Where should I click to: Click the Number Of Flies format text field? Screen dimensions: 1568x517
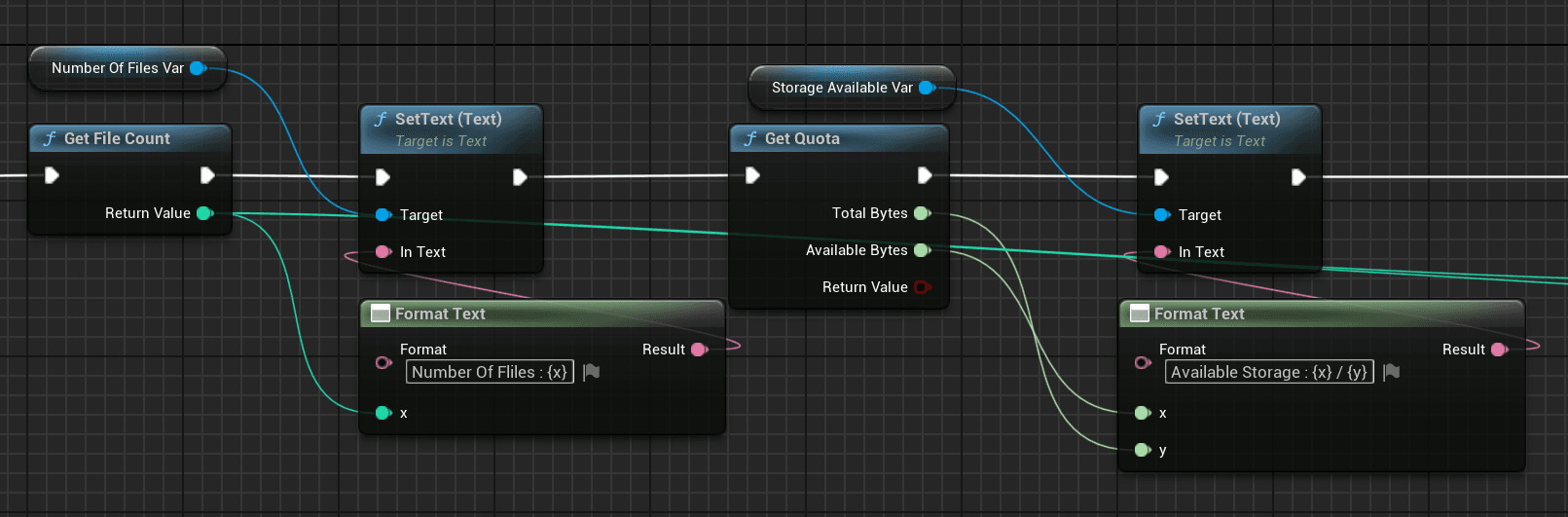pyautogui.click(x=490, y=372)
